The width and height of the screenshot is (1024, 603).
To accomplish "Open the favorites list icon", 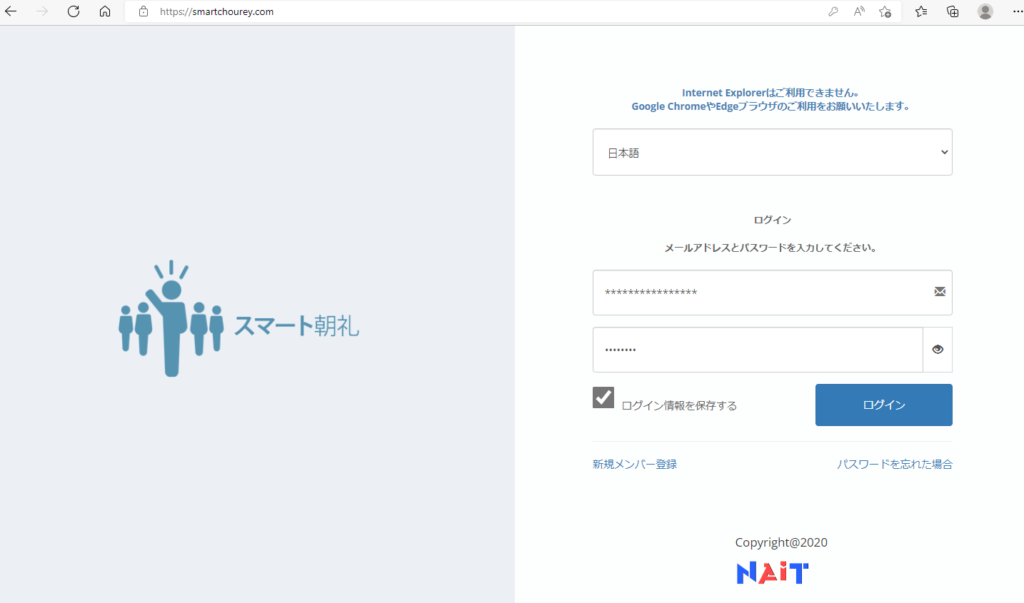I will click(921, 12).
